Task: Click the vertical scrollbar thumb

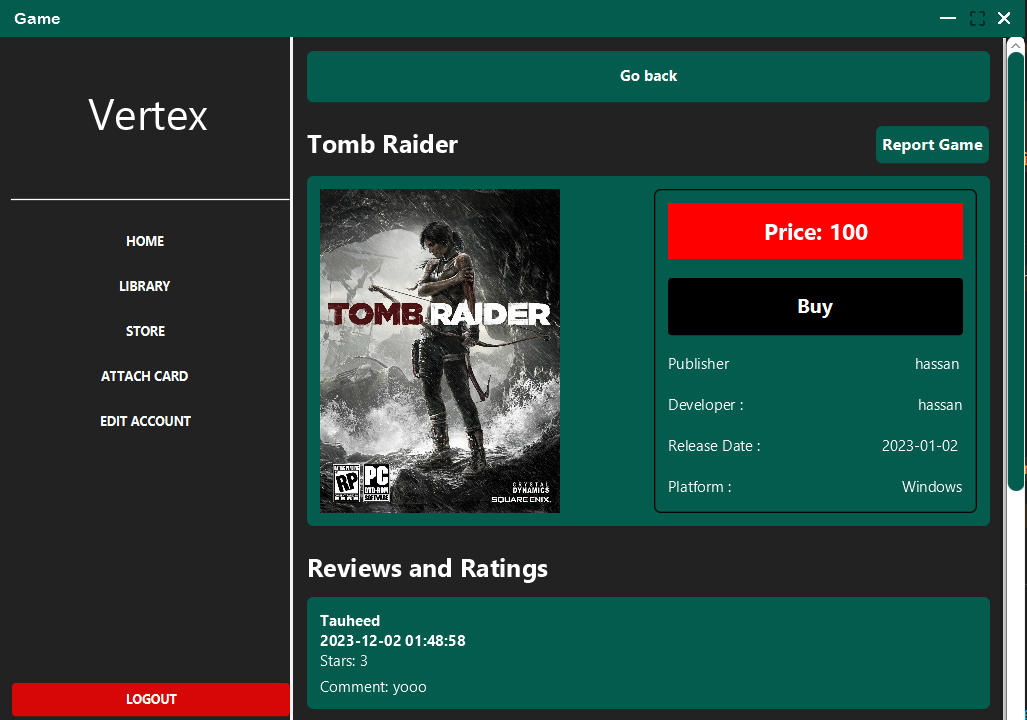Action: [1015, 271]
